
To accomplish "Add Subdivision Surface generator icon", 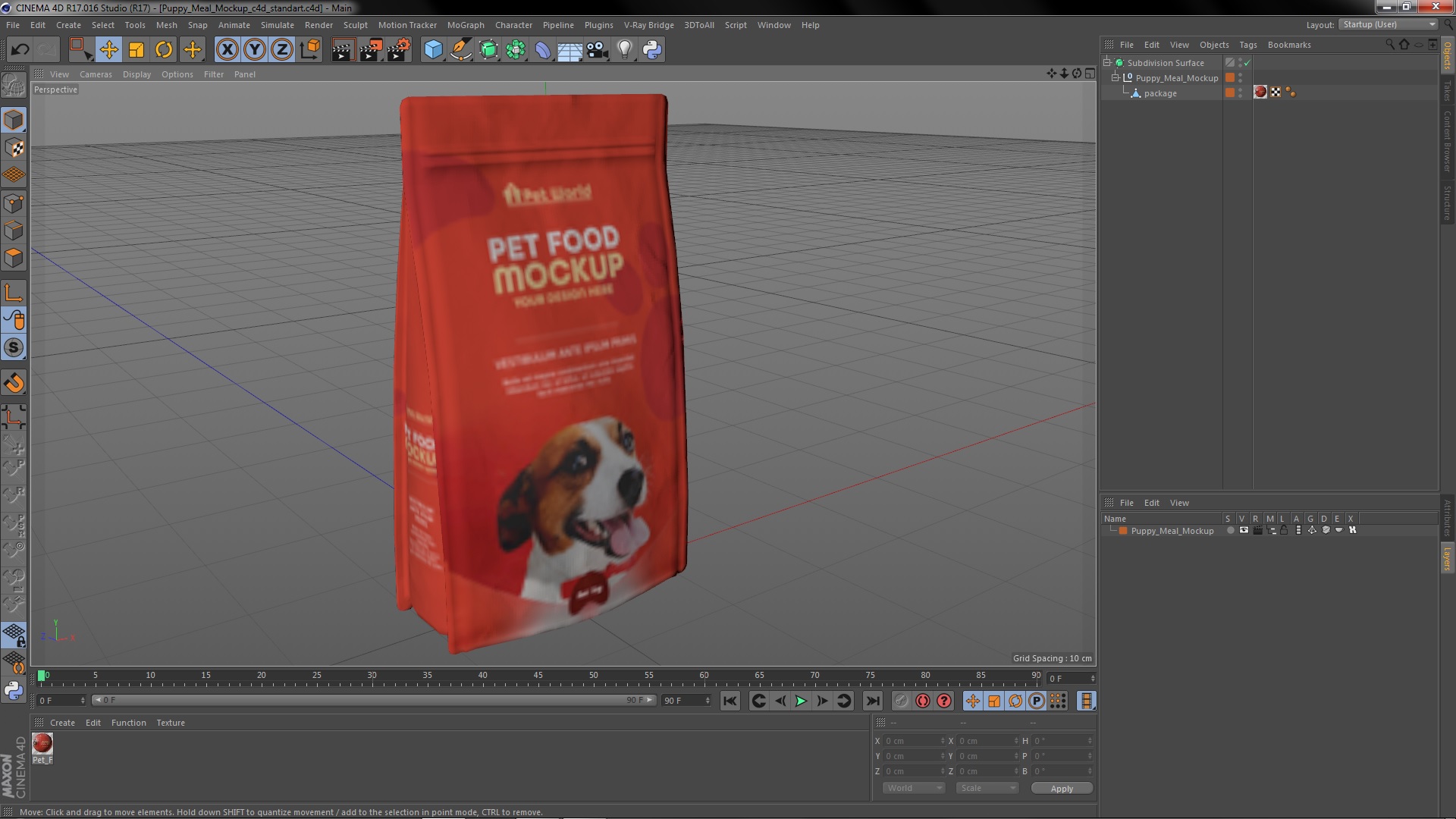I will 488,50.
